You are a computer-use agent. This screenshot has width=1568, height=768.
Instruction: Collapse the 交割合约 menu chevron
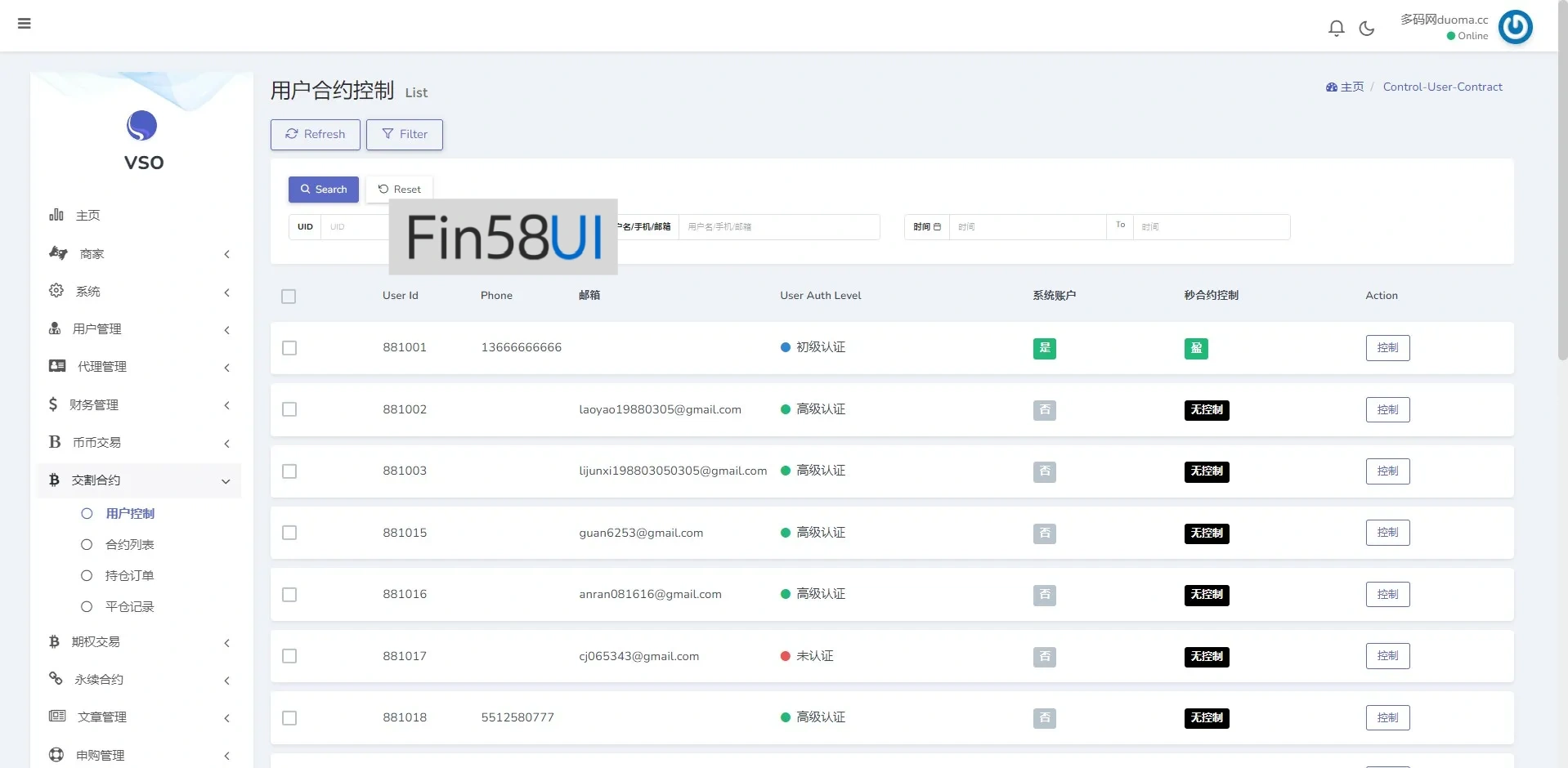point(226,481)
